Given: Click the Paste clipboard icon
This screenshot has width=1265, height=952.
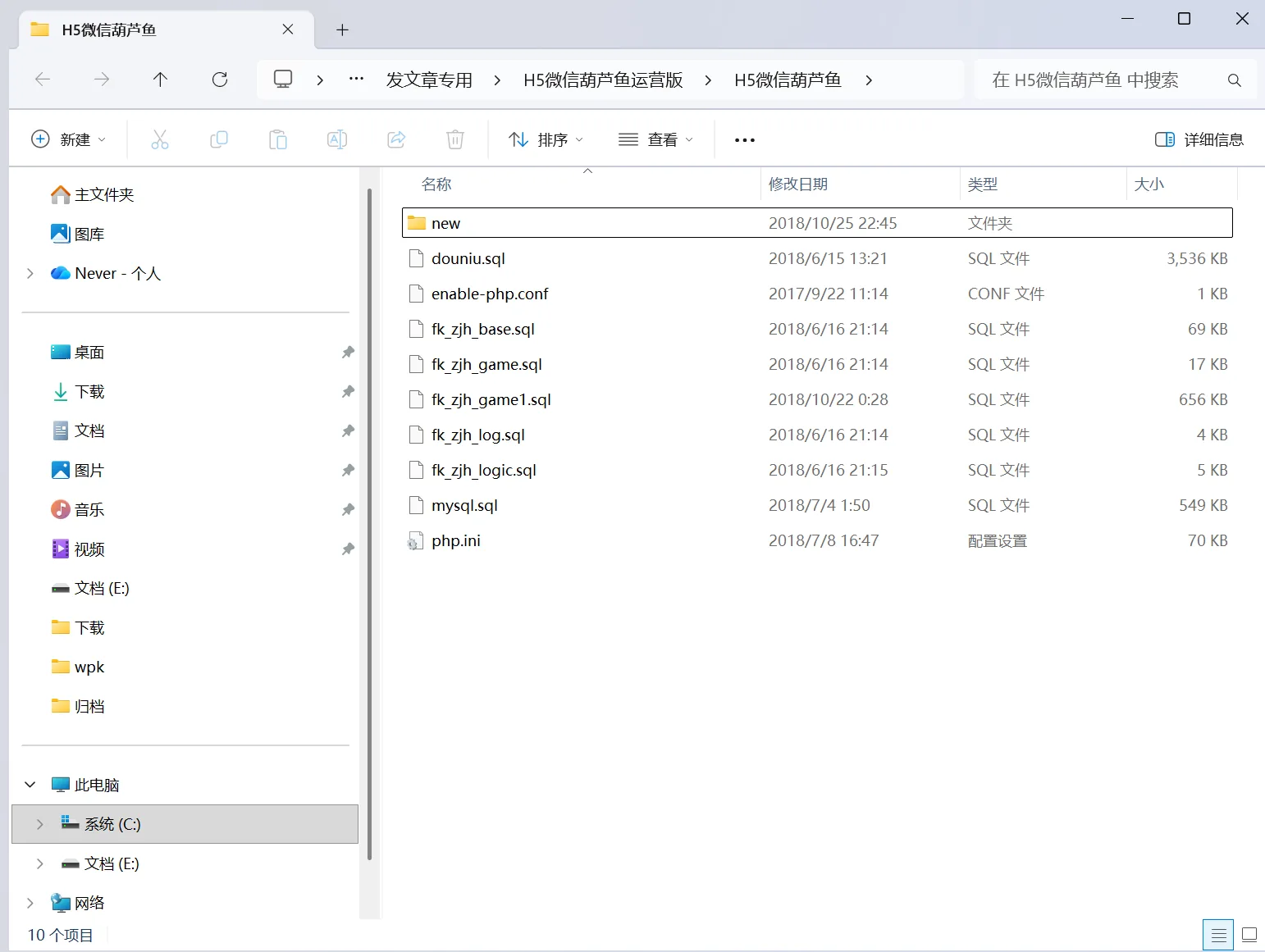Looking at the screenshot, I should (278, 139).
